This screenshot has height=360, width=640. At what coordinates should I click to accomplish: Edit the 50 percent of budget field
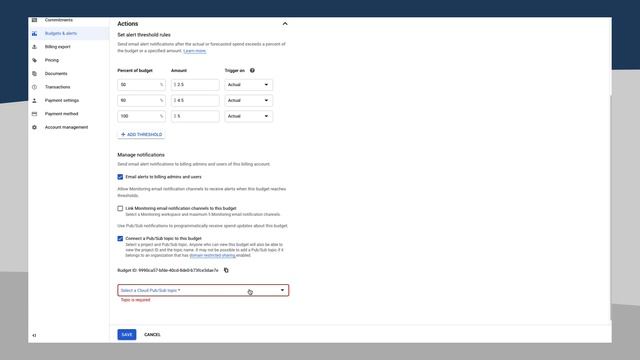pyautogui.click(x=141, y=85)
